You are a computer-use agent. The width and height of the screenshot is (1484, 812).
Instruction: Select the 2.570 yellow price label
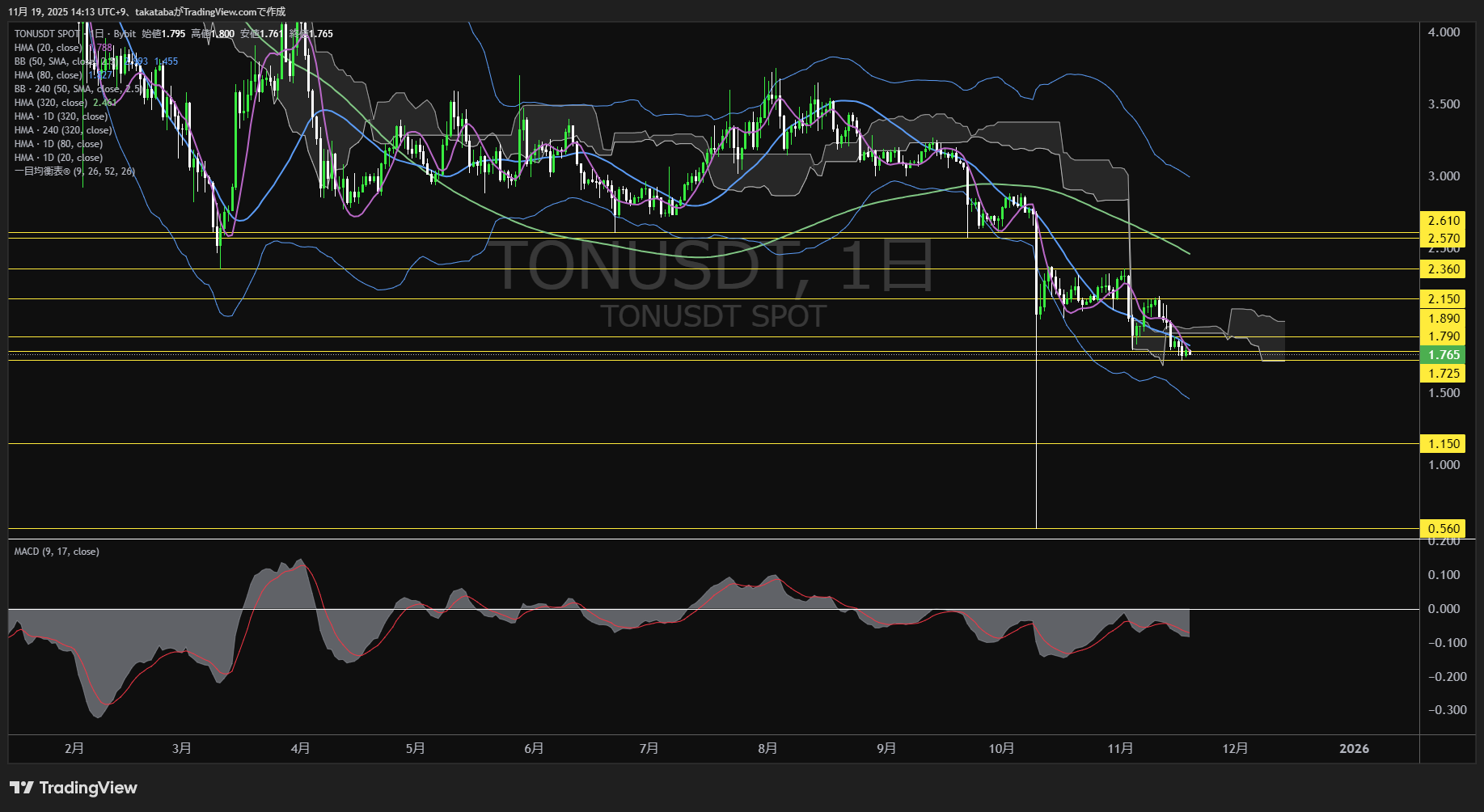(1443, 239)
